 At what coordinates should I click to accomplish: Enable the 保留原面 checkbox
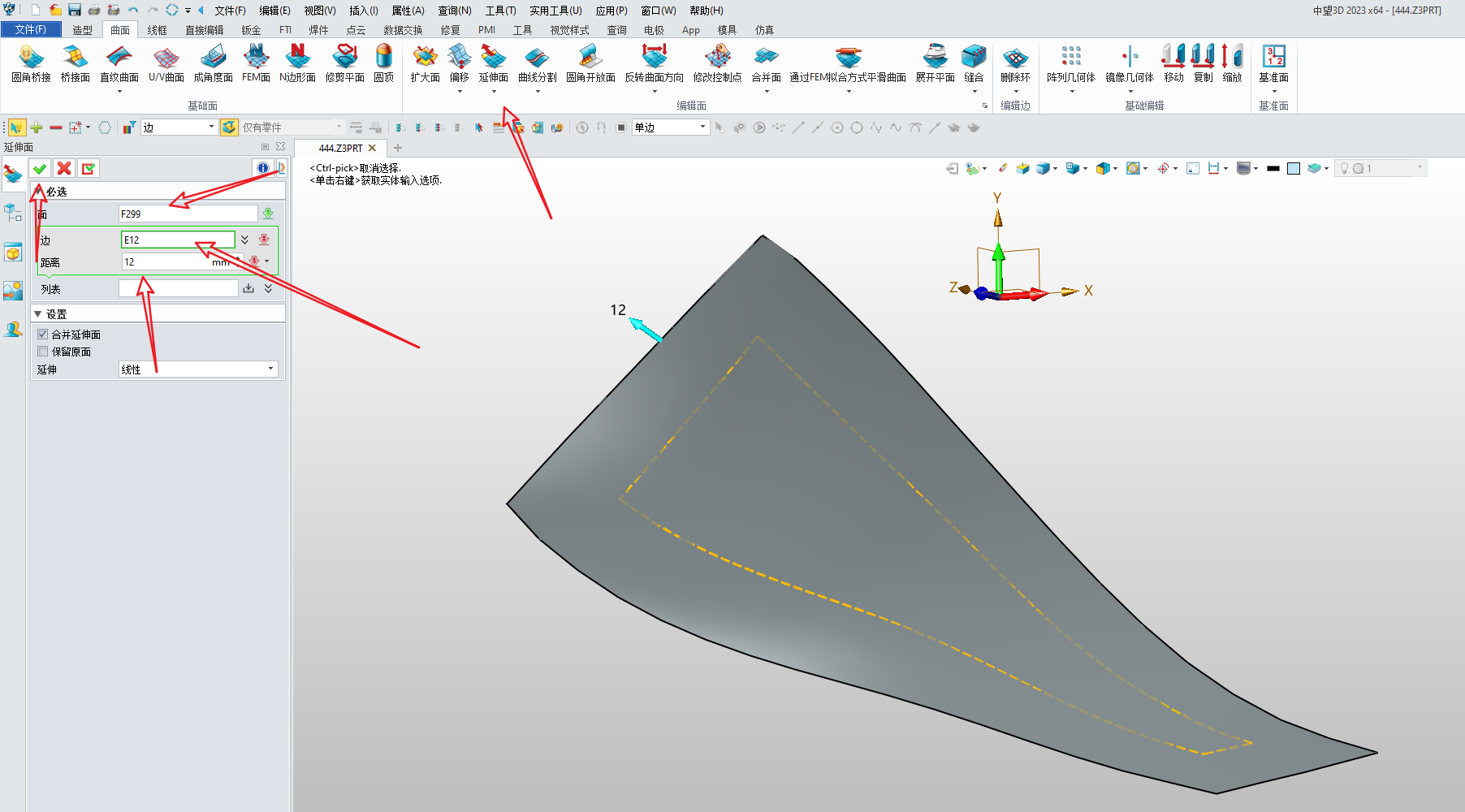pos(43,352)
